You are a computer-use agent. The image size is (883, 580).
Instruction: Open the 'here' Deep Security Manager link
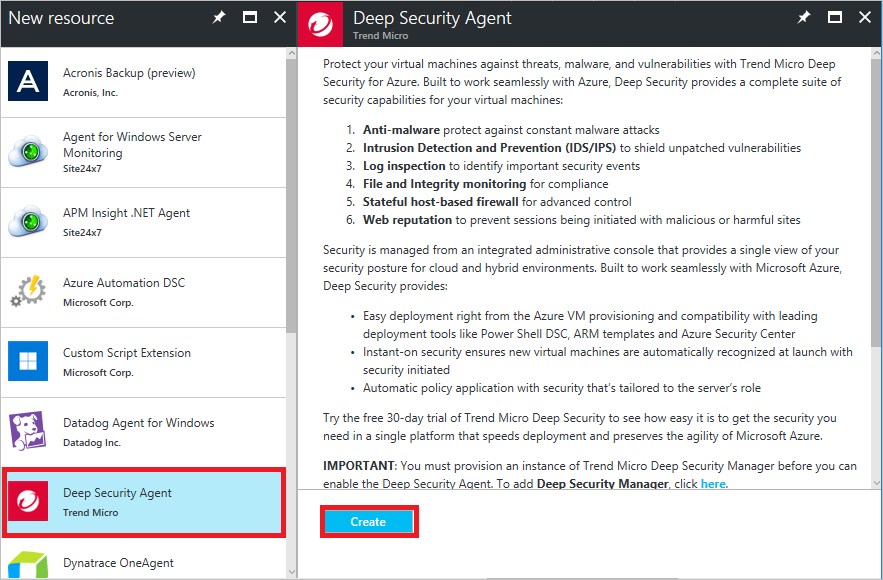pyautogui.click(x=713, y=484)
